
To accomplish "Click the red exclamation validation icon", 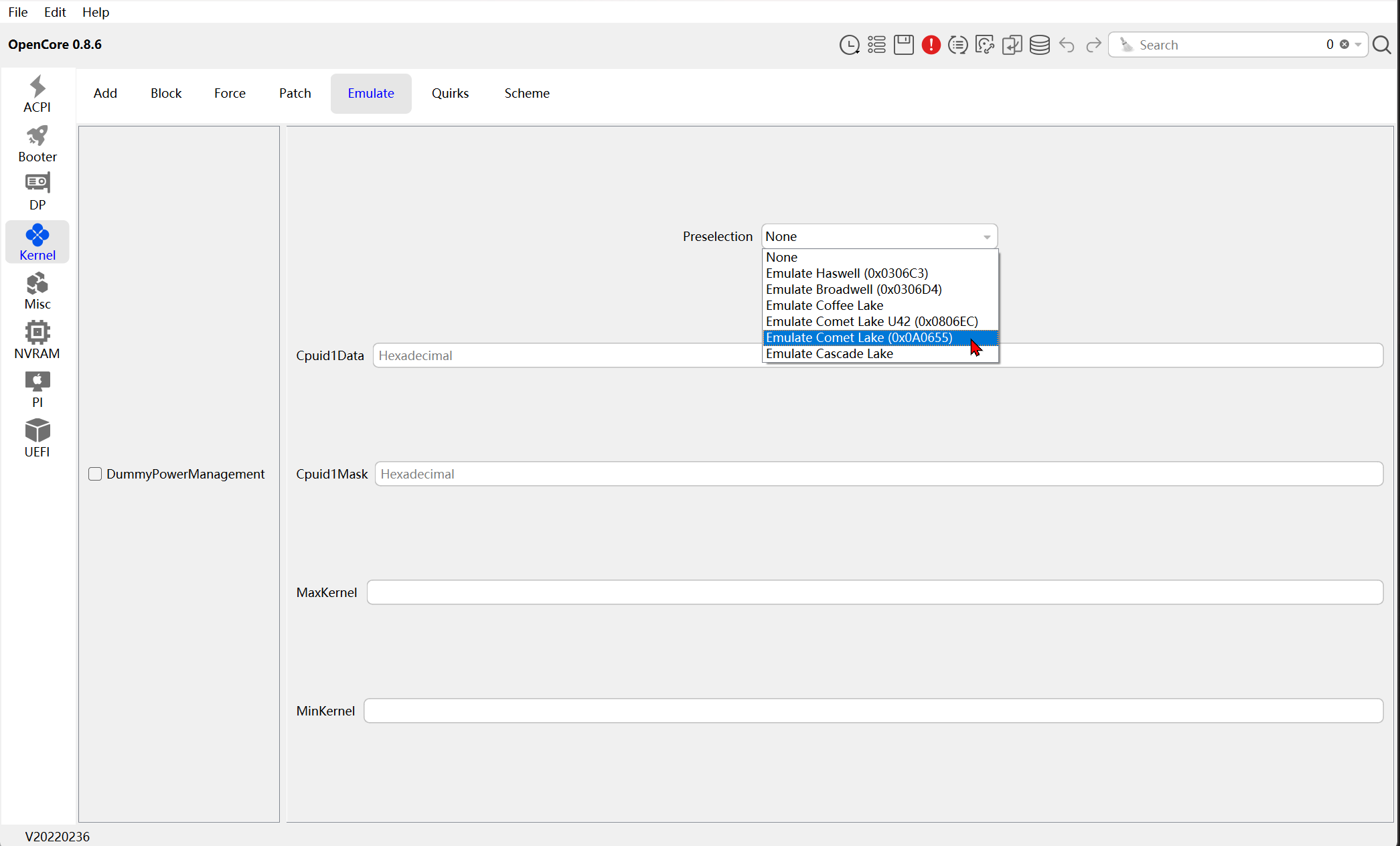I will point(931,45).
